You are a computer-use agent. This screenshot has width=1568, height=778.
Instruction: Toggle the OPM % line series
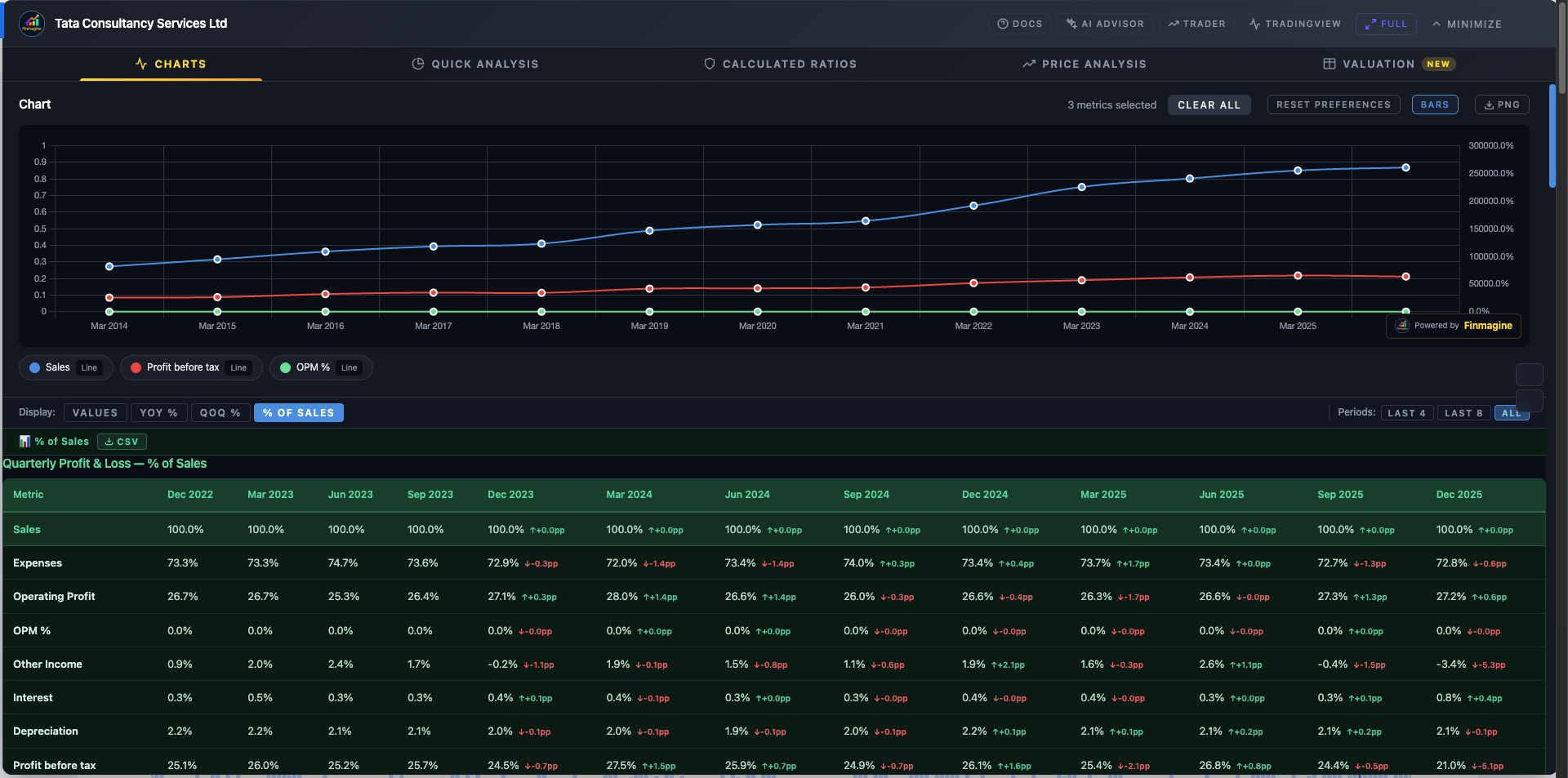(320, 367)
